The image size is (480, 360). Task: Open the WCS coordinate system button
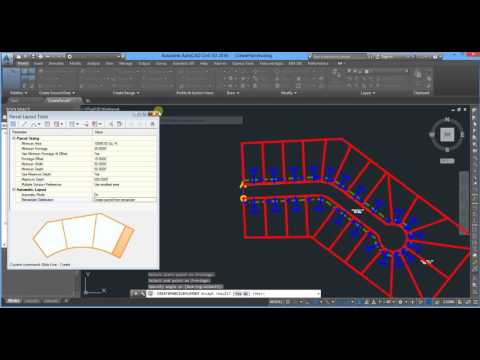447,161
